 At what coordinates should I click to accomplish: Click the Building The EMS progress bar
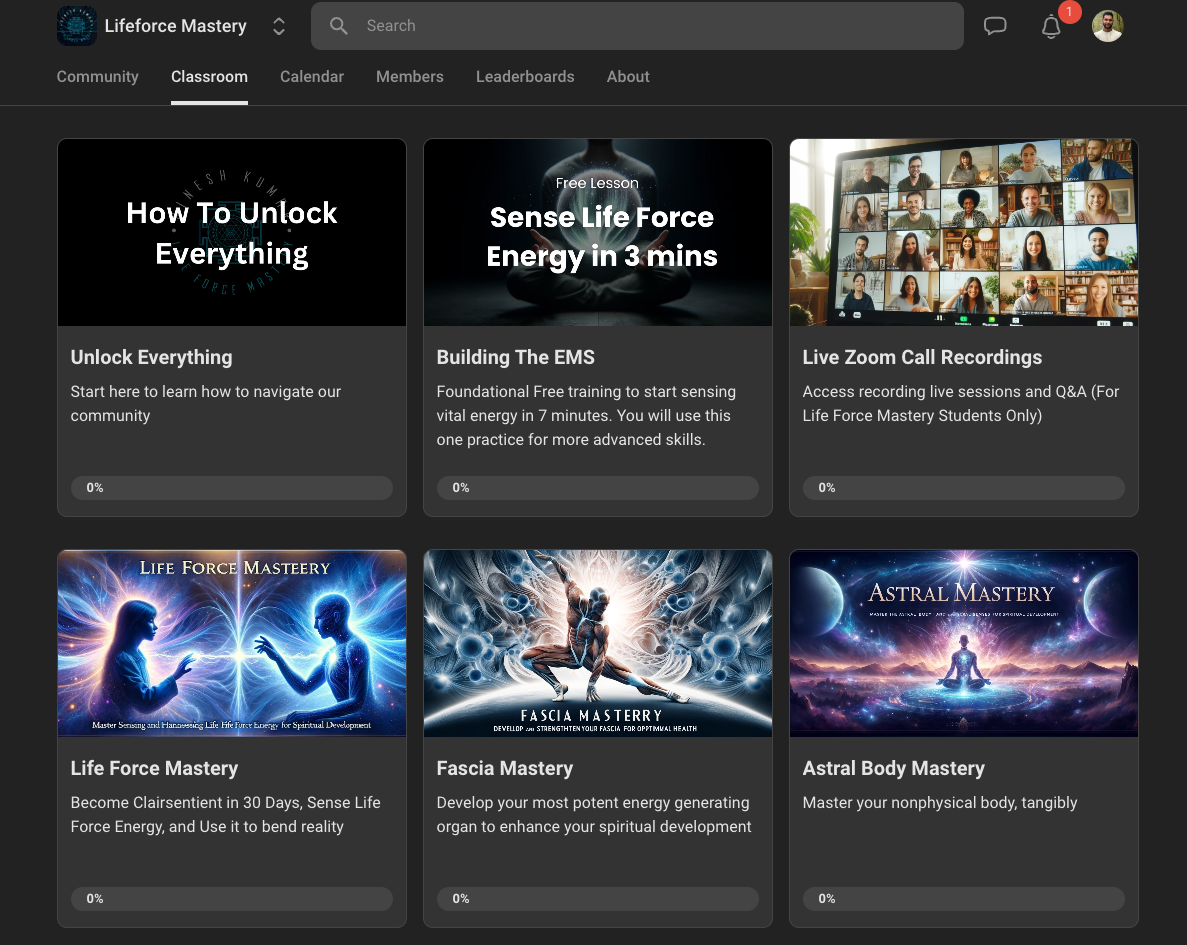[x=598, y=488]
